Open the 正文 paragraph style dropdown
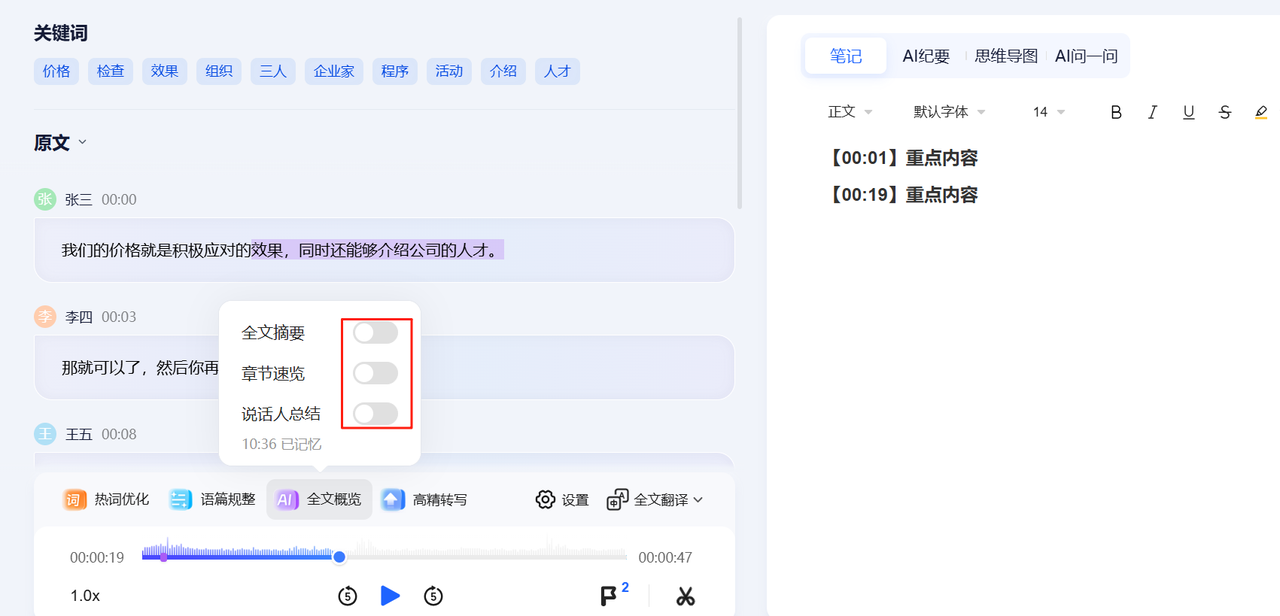 (x=850, y=112)
